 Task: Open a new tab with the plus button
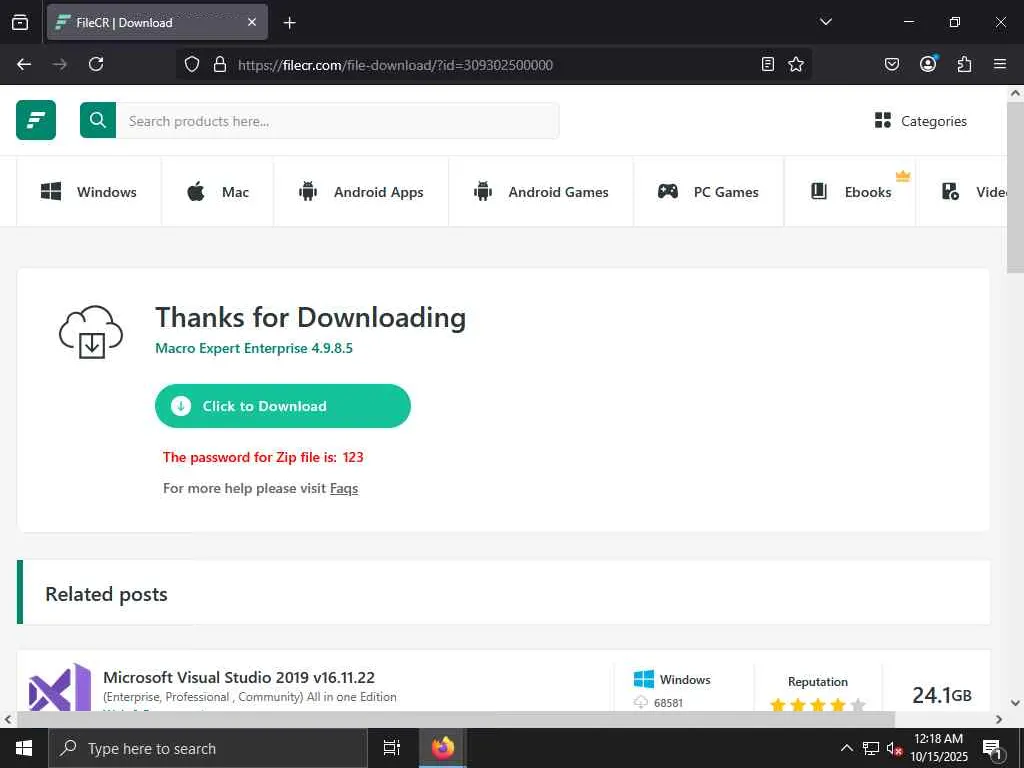point(289,23)
